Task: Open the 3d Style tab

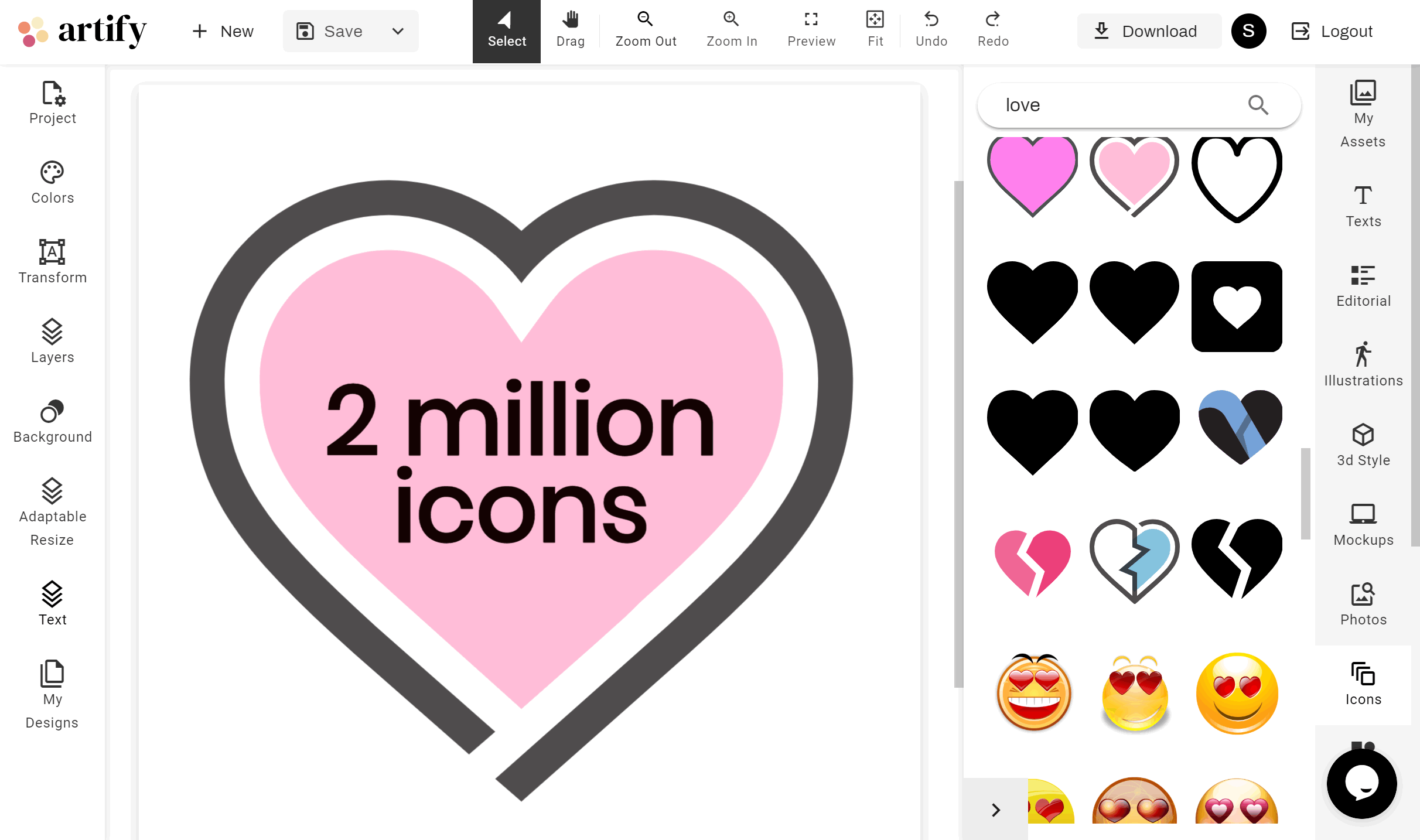Action: pyautogui.click(x=1363, y=445)
